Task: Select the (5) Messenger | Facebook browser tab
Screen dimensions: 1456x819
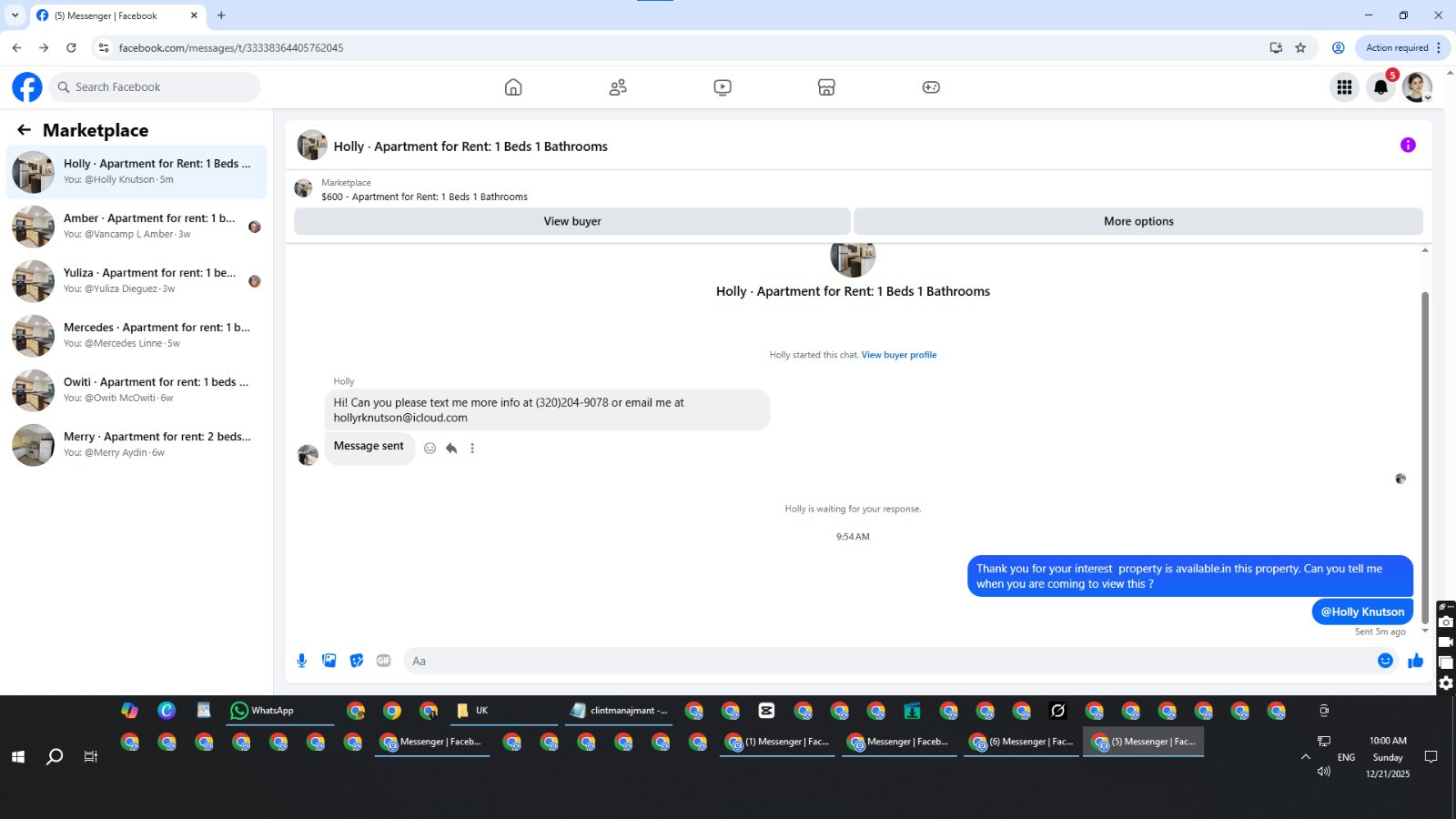Action: click(118, 15)
